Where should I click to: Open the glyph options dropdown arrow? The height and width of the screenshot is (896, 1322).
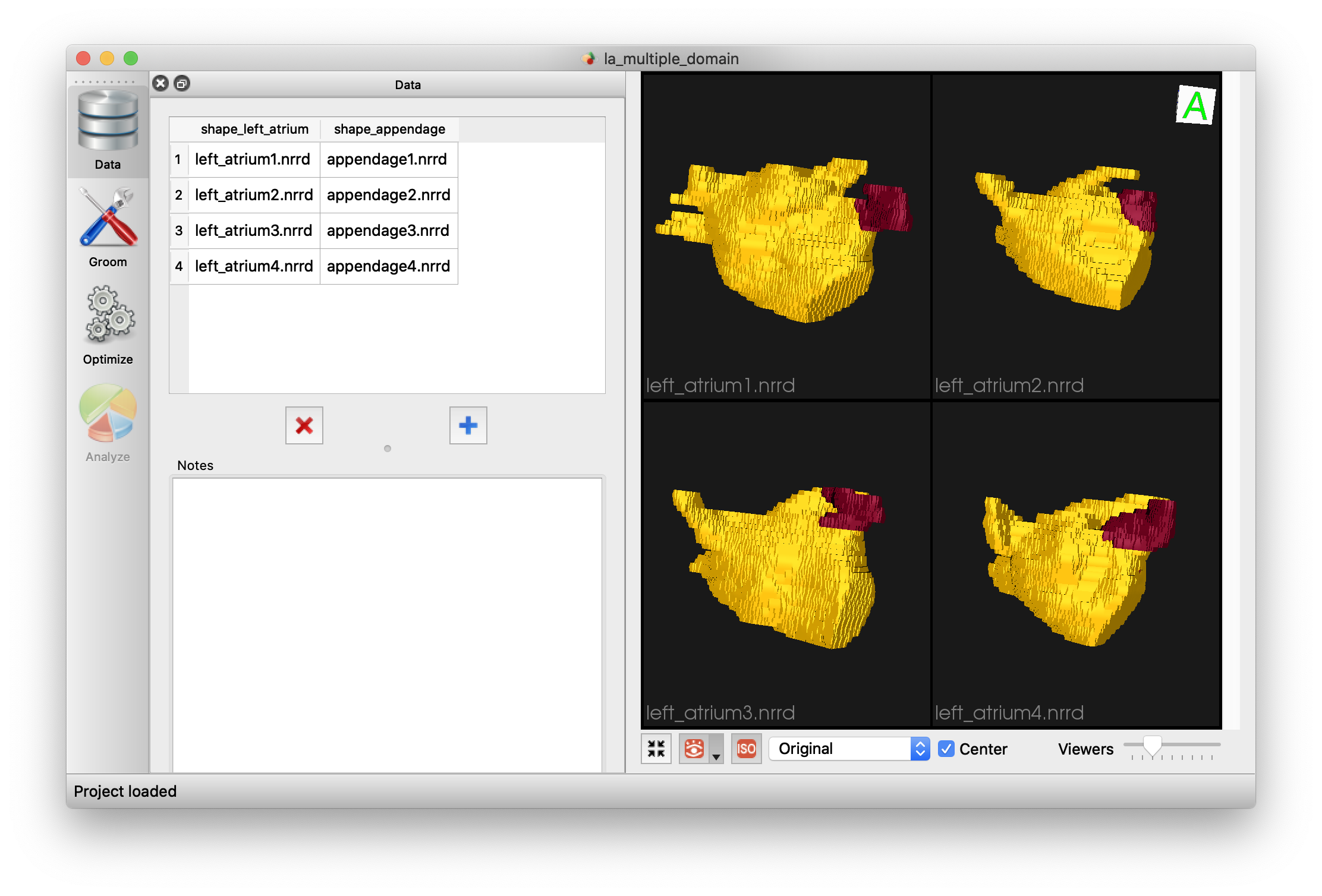point(716,749)
